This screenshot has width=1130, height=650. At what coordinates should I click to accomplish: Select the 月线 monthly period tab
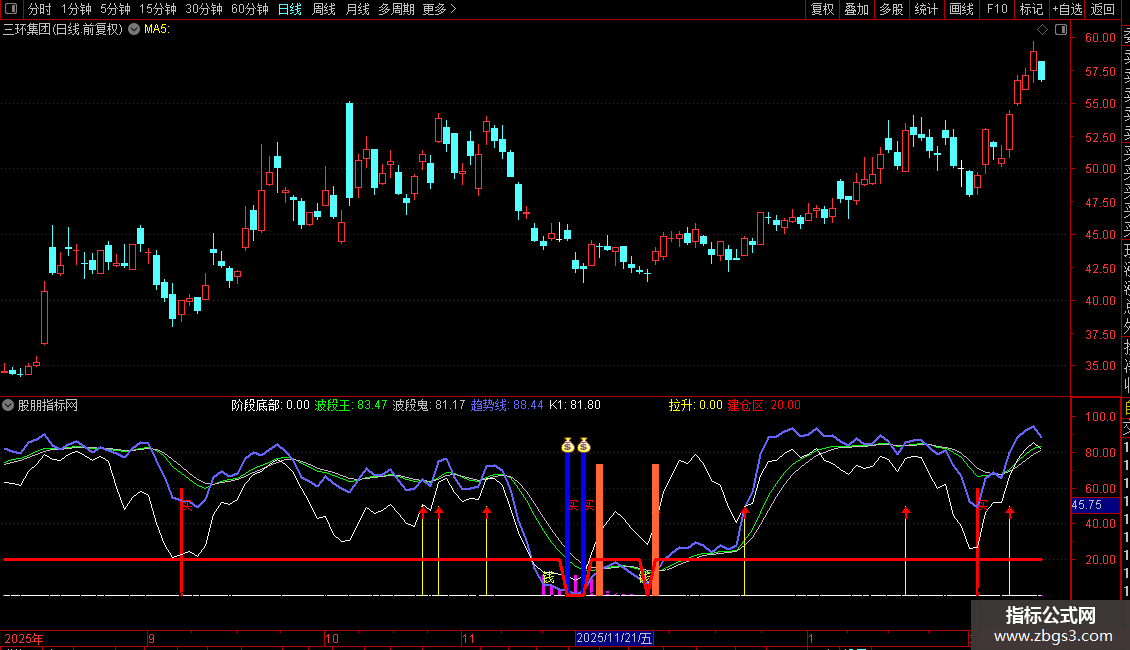coord(357,9)
